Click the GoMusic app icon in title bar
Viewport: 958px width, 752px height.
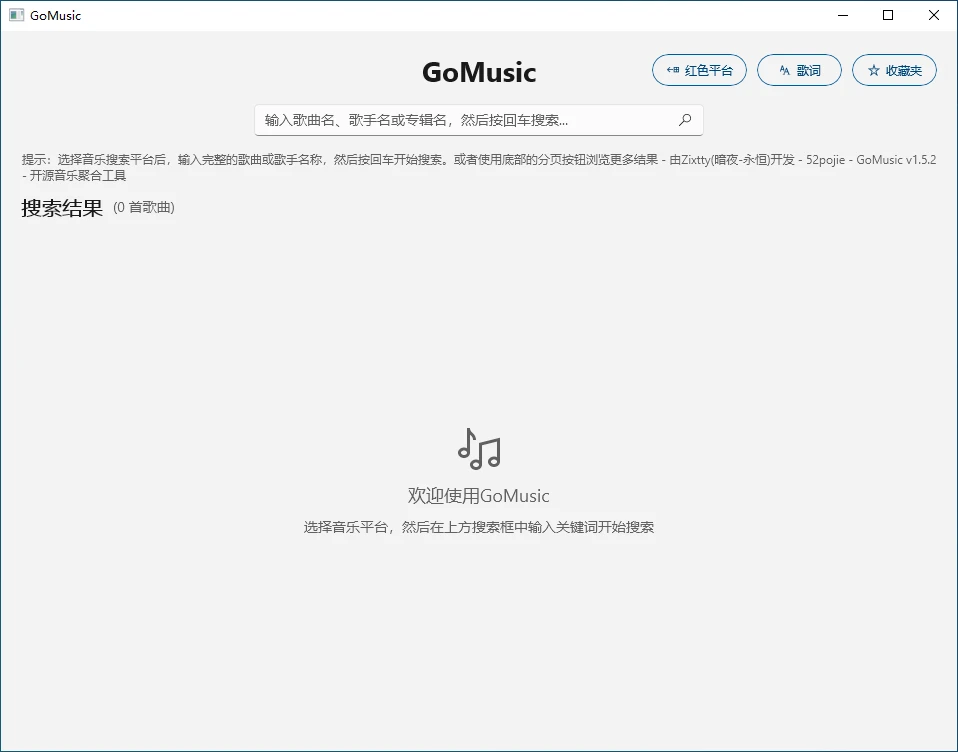coord(16,15)
